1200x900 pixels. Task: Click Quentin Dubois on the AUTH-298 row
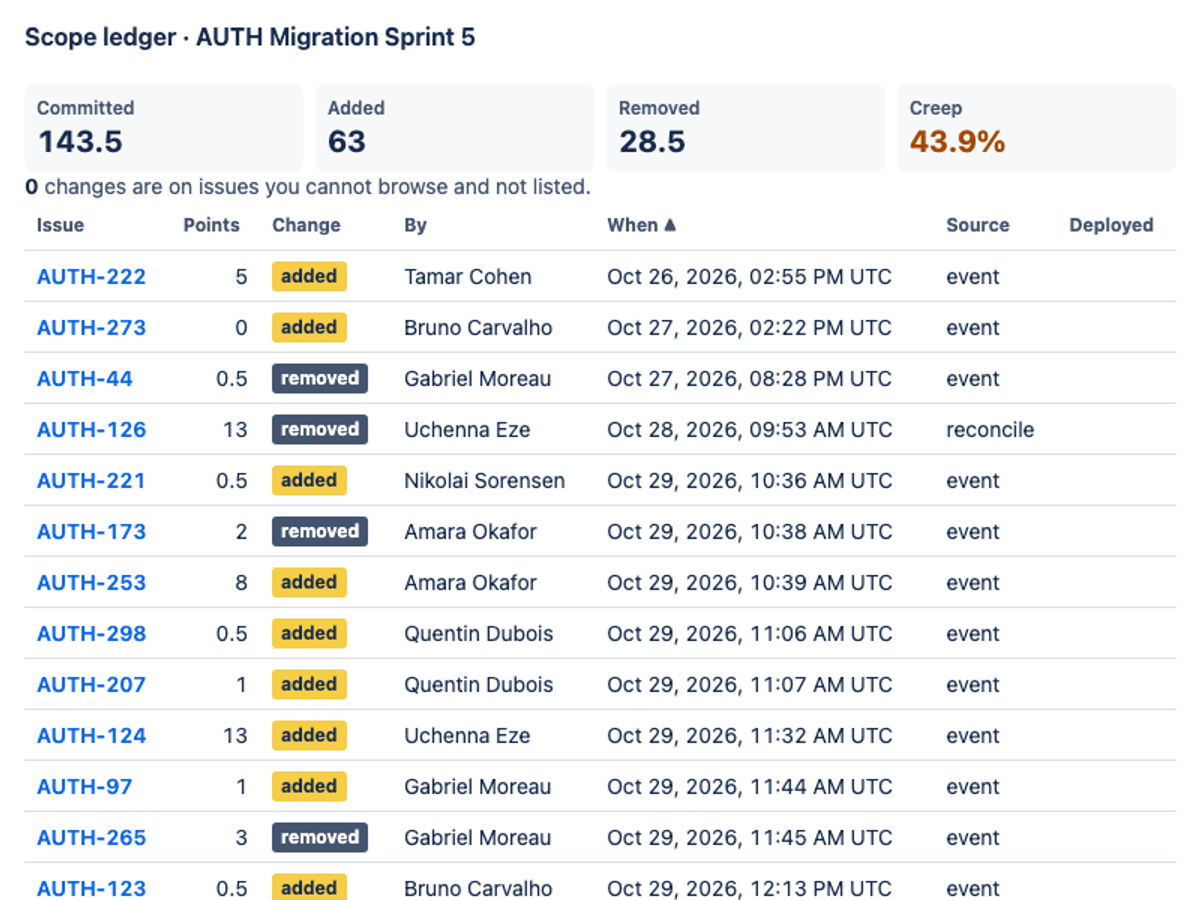coord(478,634)
